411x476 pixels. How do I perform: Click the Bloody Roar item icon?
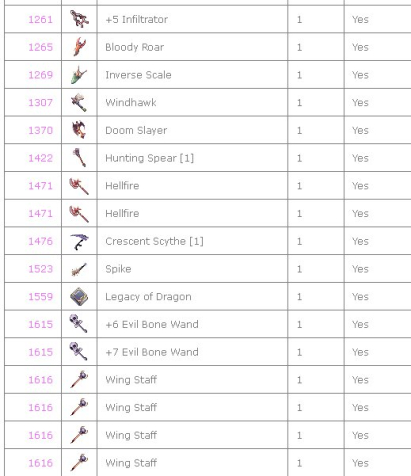[79, 47]
